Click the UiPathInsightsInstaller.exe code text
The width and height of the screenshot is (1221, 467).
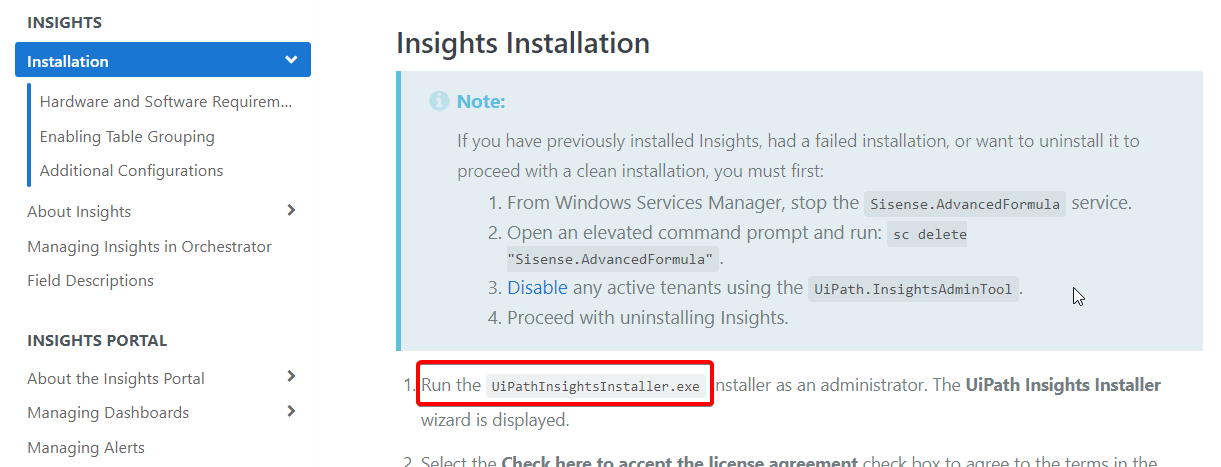[x=596, y=386]
